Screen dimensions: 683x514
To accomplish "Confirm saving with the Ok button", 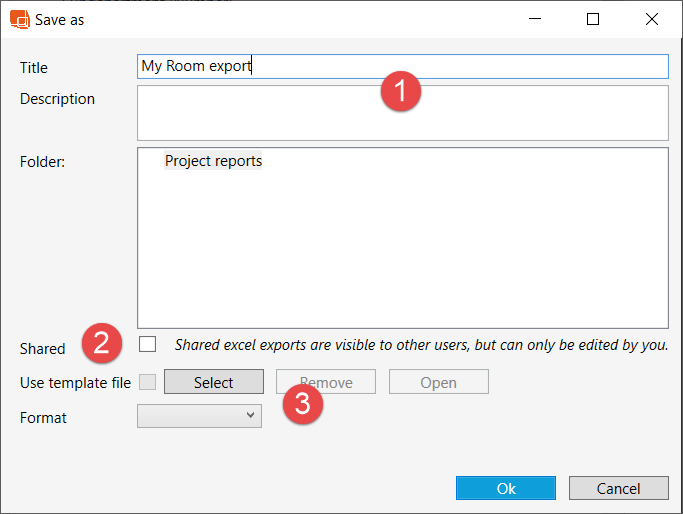I will 505,488.
